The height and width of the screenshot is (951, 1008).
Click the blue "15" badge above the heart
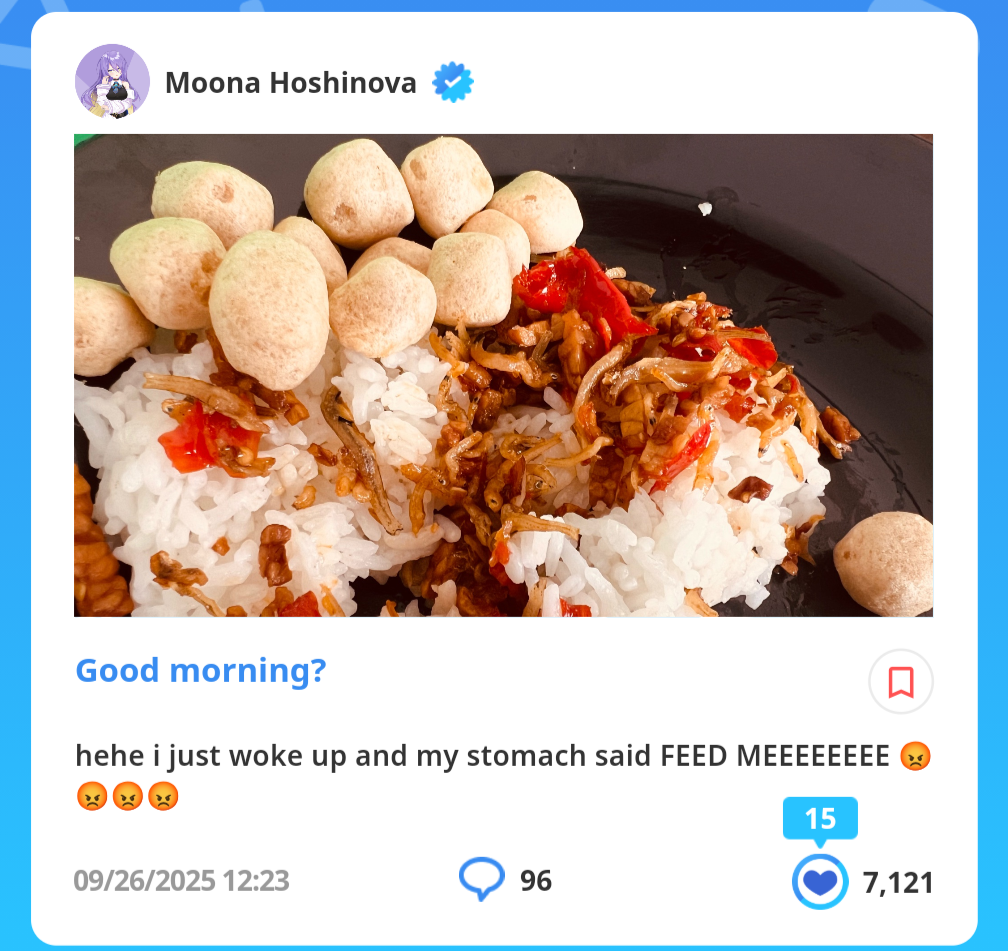pyautogui.click(x=820, y=819)
